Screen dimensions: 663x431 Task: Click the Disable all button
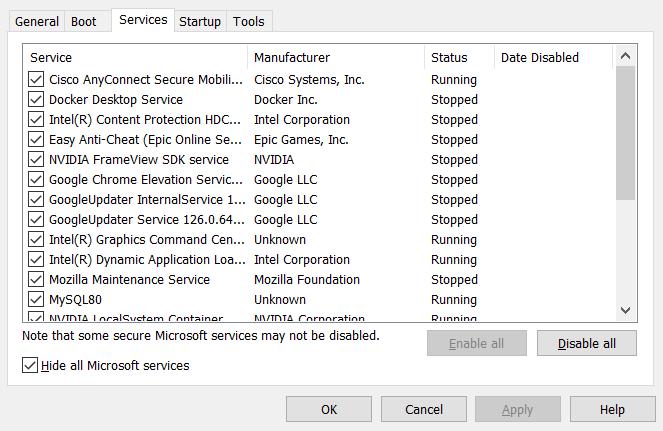click(x=586, y=344)
